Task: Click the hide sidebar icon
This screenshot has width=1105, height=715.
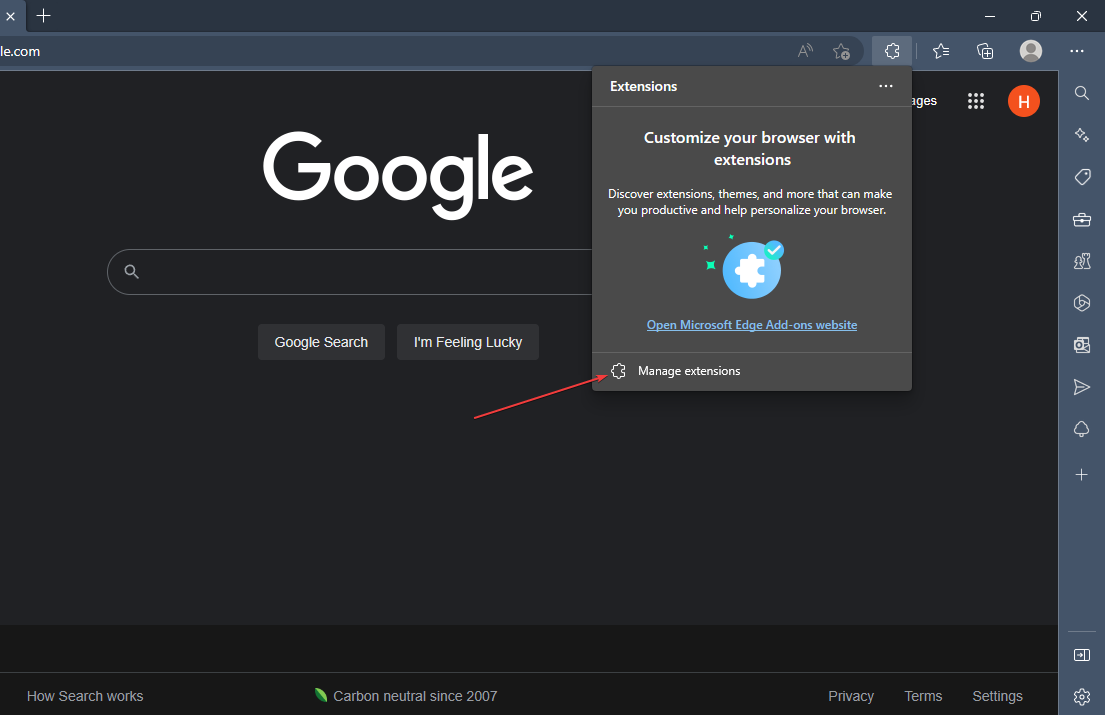Action: 1082,655
